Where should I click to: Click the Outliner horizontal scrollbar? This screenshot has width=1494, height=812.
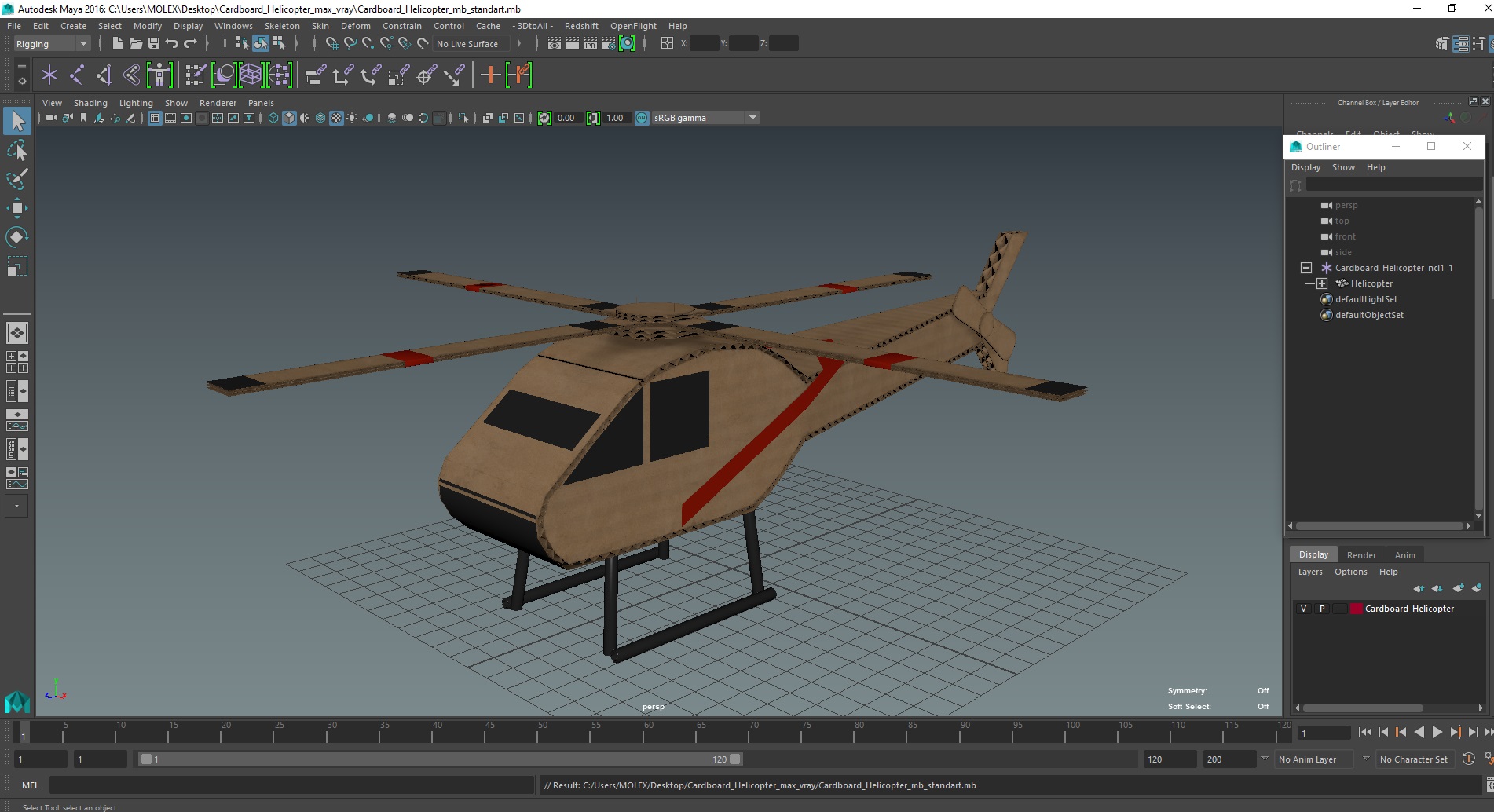pos(1379,526)
